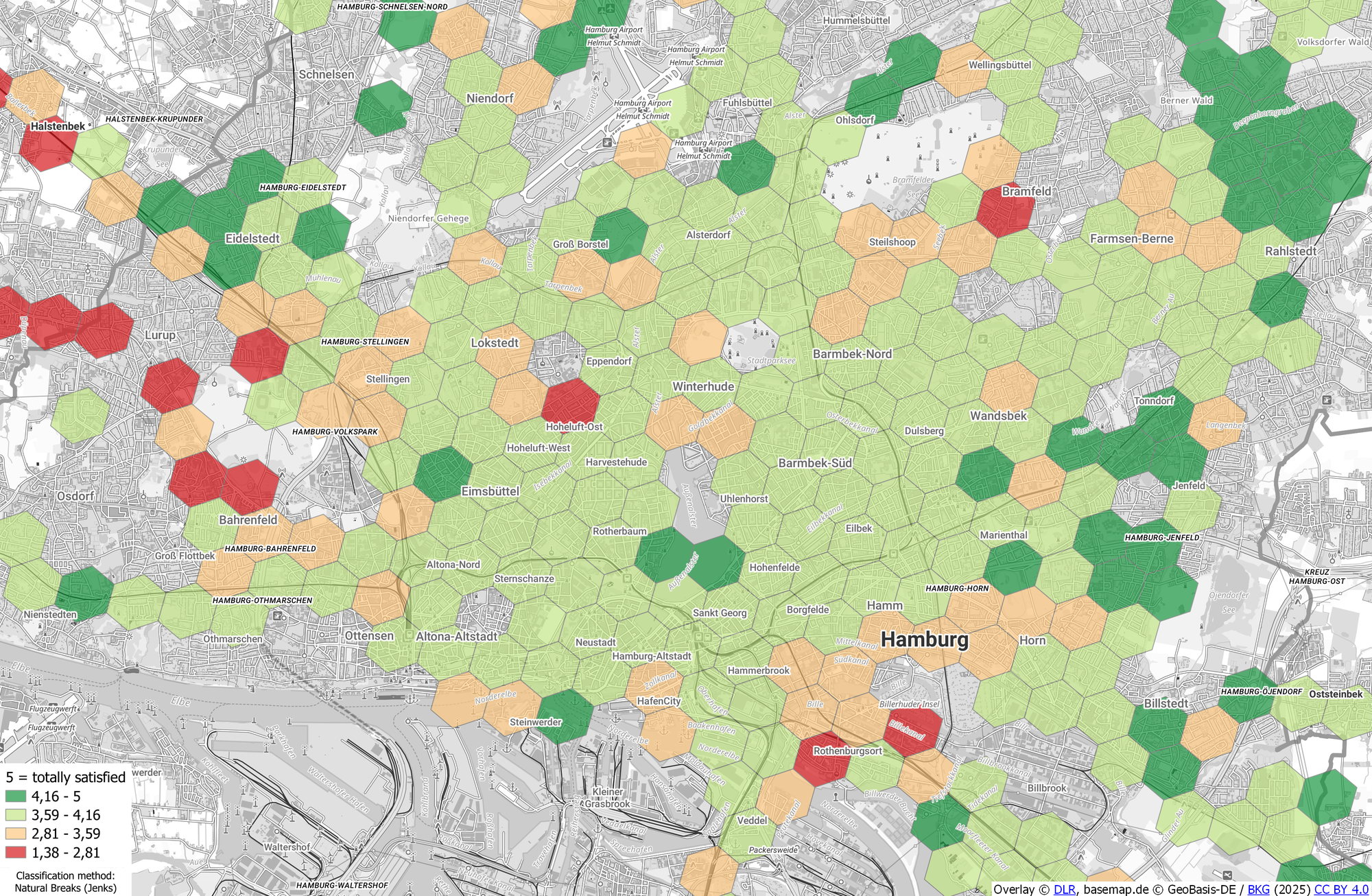Open the BKG attribution link
Image resolution: width=1372 pixels, height=896 pixels.
tap(1258, 889)
